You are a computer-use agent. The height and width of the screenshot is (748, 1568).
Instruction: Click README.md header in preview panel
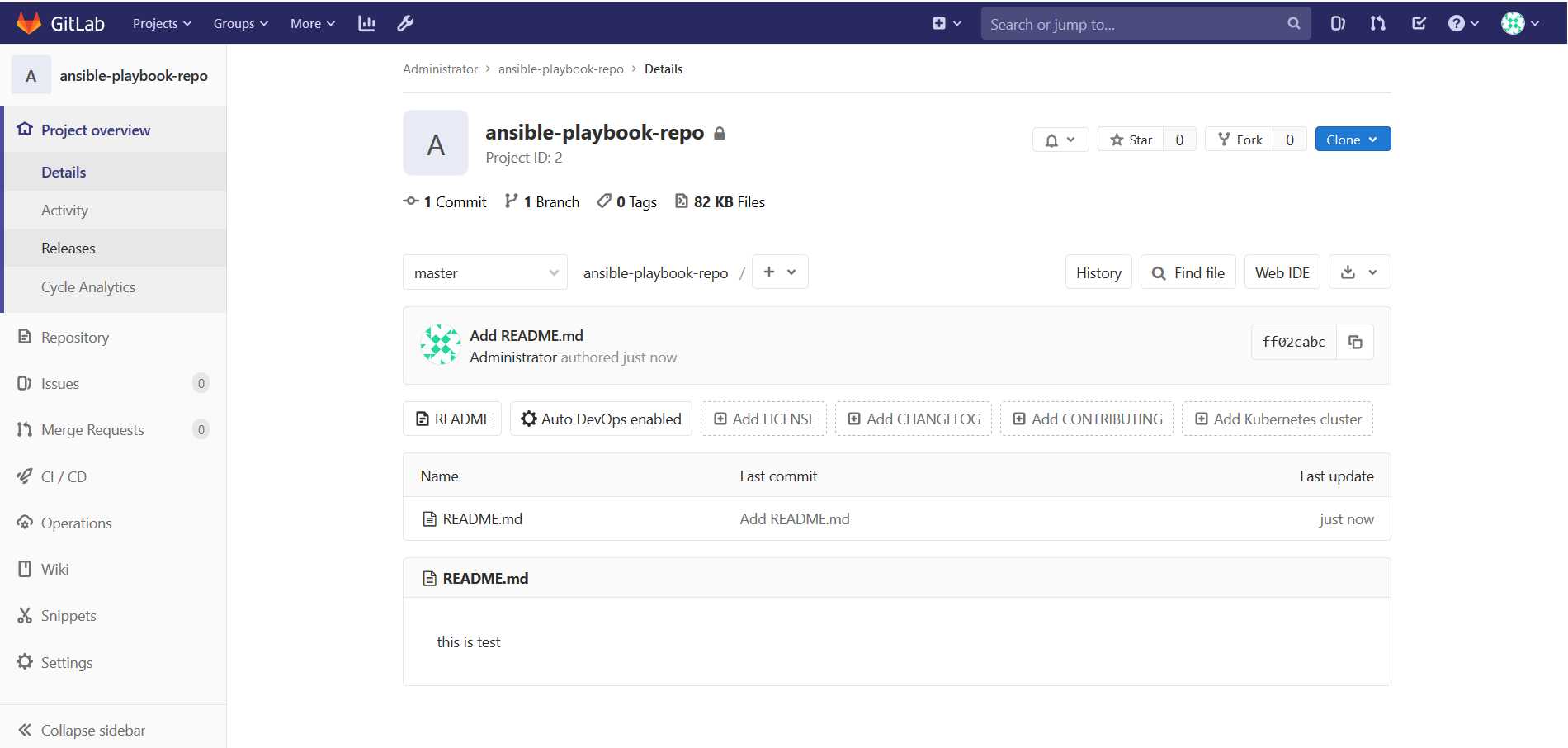point(485,578)
